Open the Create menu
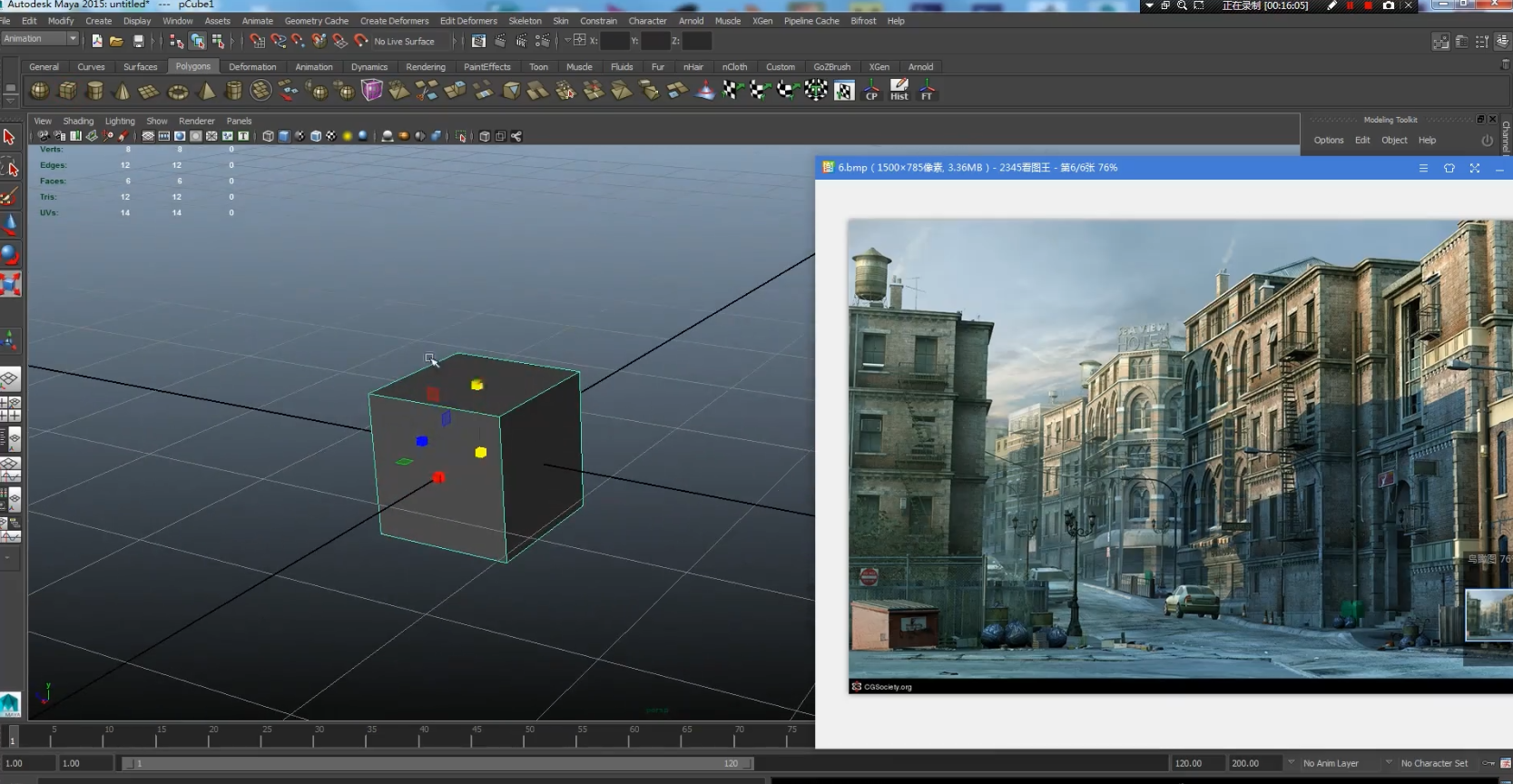Viewport: 1513px width, 784px height. (x=99, y=21)
